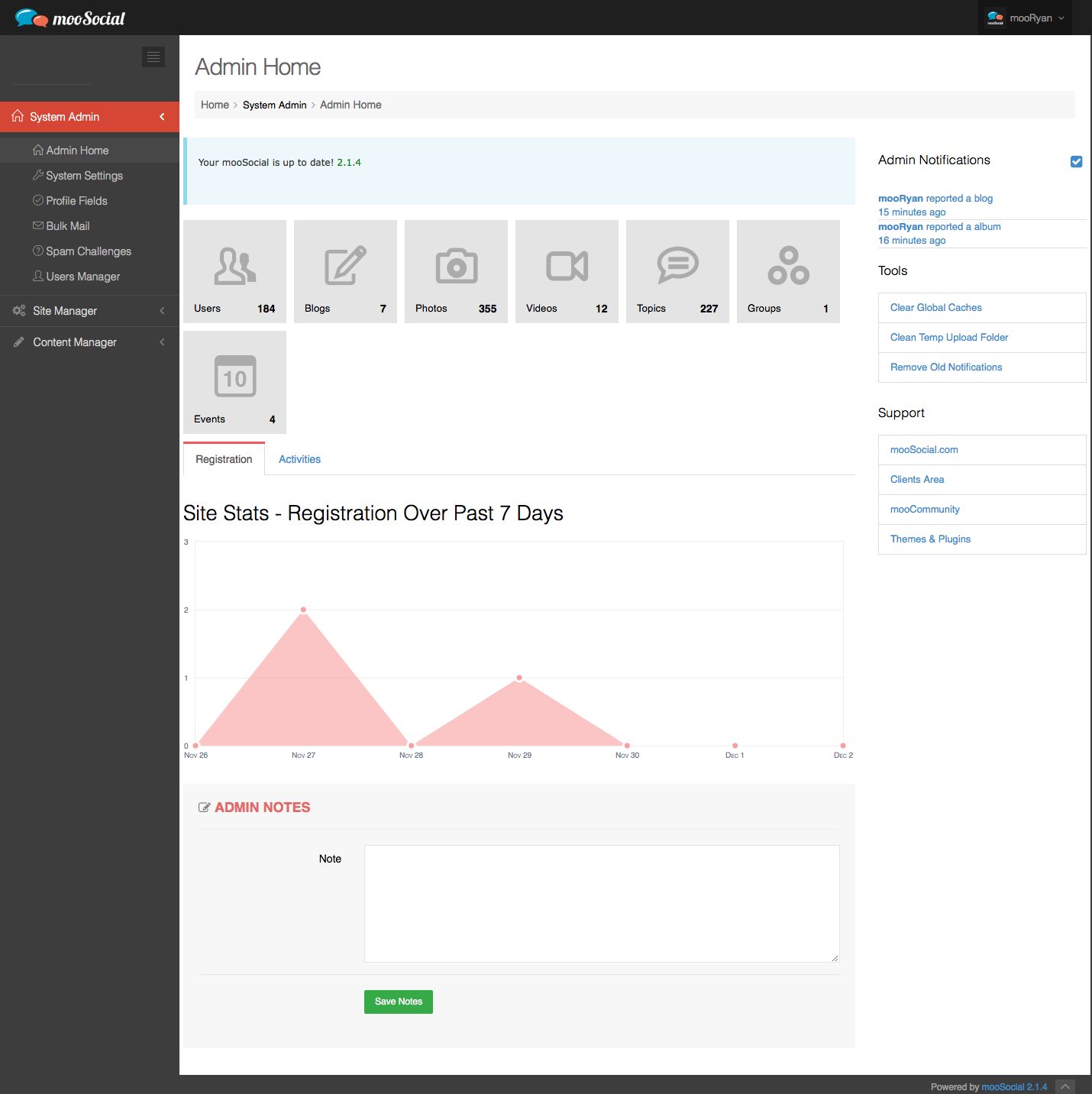Click the Groups circles icon tile
The width and height of the screenshot is (1092, 1094).
pos(788,266)
